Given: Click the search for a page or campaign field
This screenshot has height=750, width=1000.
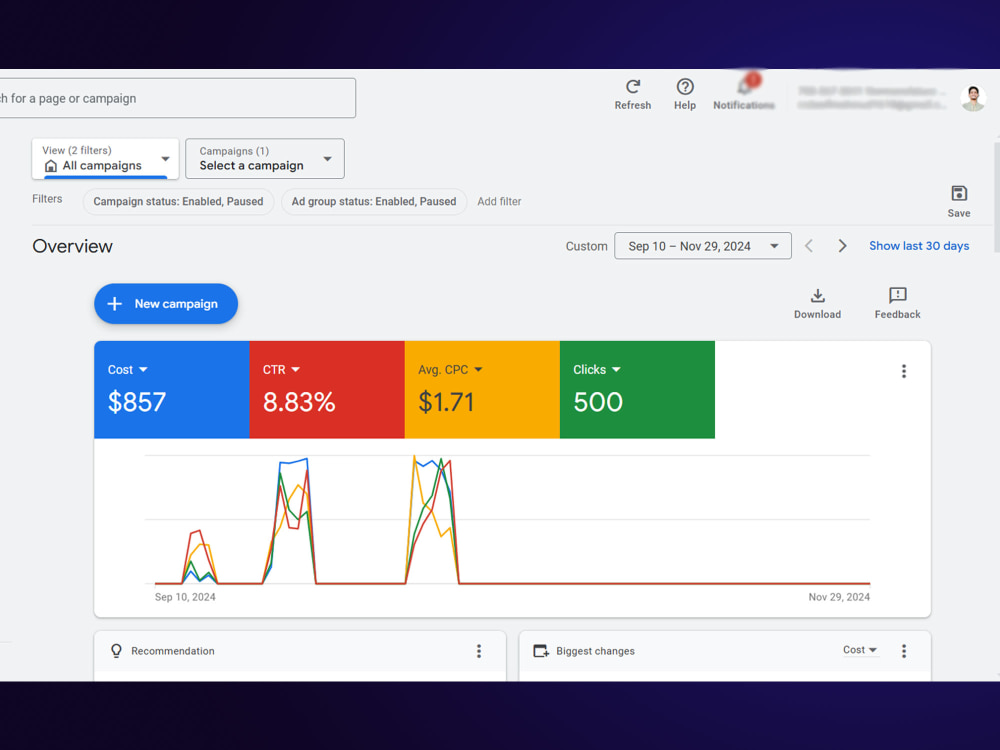Looking at the screenshot, I should 177,98.
